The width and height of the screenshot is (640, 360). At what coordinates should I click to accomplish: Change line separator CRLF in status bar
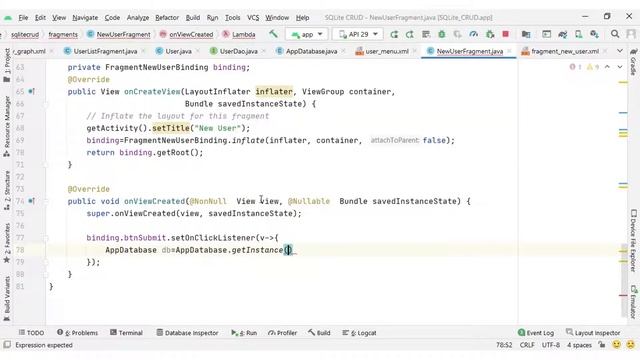[x=527, y=345]
